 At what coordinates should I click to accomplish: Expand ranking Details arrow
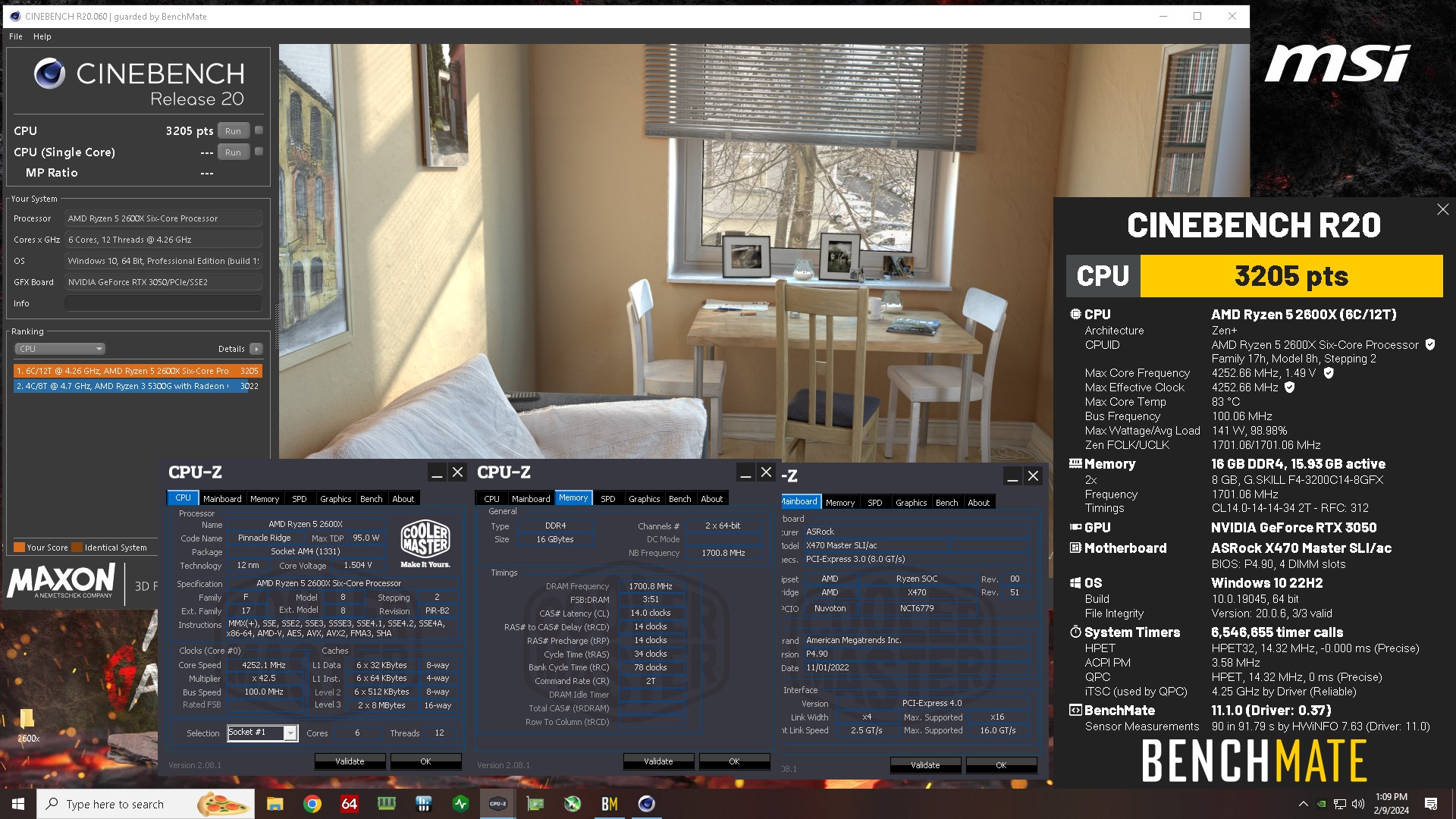click(x=256, y=349)
